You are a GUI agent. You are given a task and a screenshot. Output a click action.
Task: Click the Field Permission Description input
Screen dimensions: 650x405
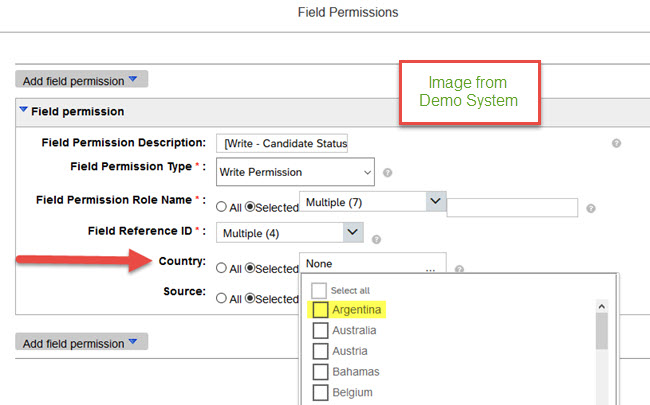click(282, 143)
